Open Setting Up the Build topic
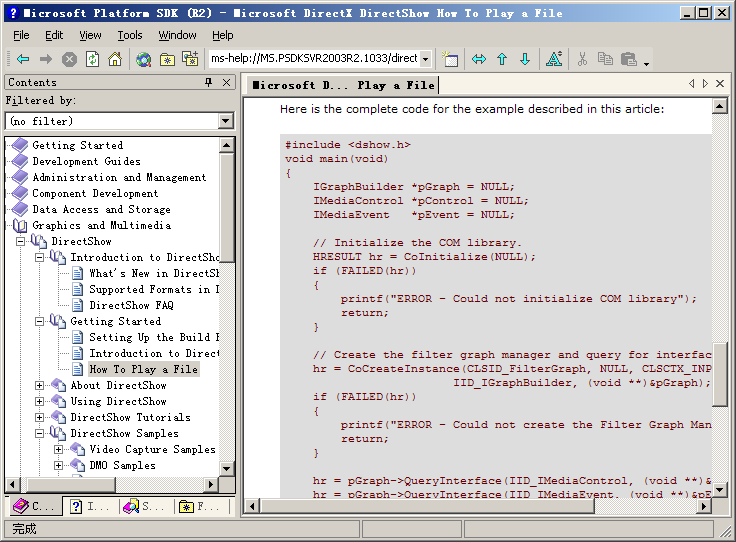 click(x=154, y=337)
